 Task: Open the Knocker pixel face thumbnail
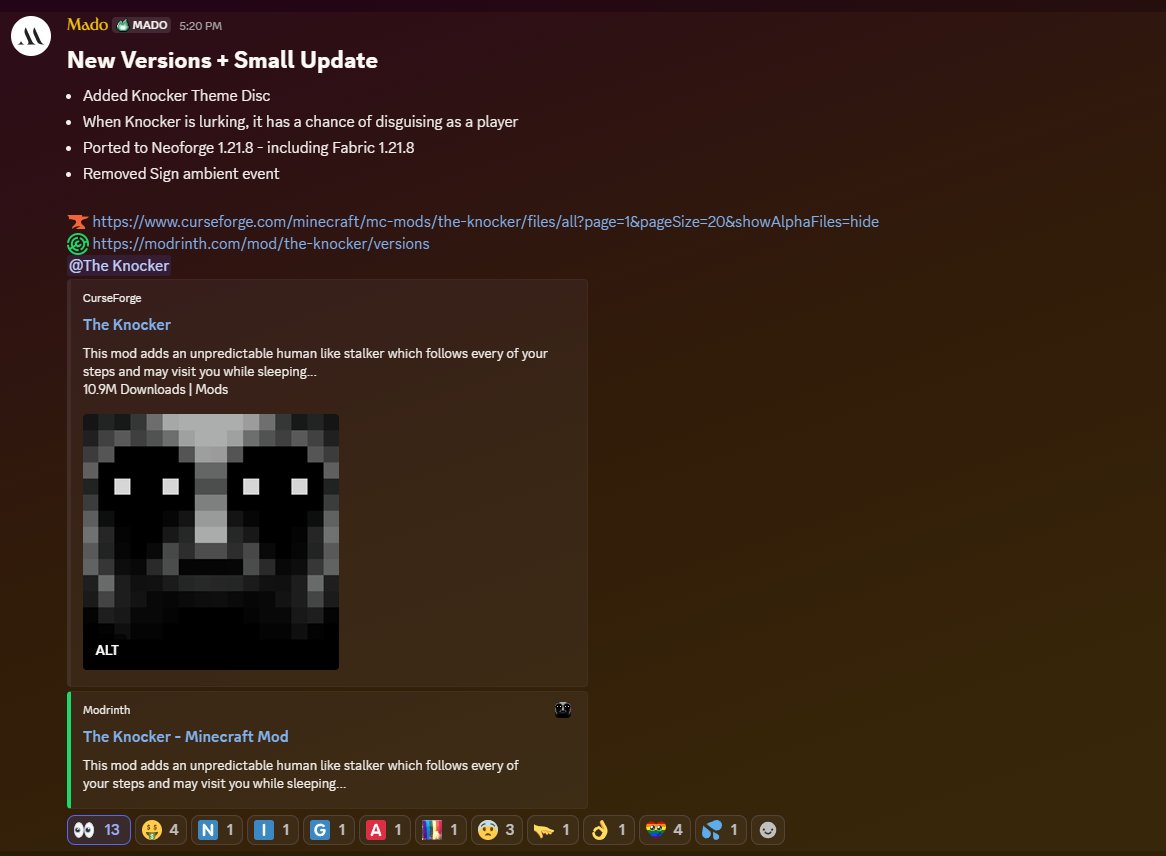click(x=210, y=541)
